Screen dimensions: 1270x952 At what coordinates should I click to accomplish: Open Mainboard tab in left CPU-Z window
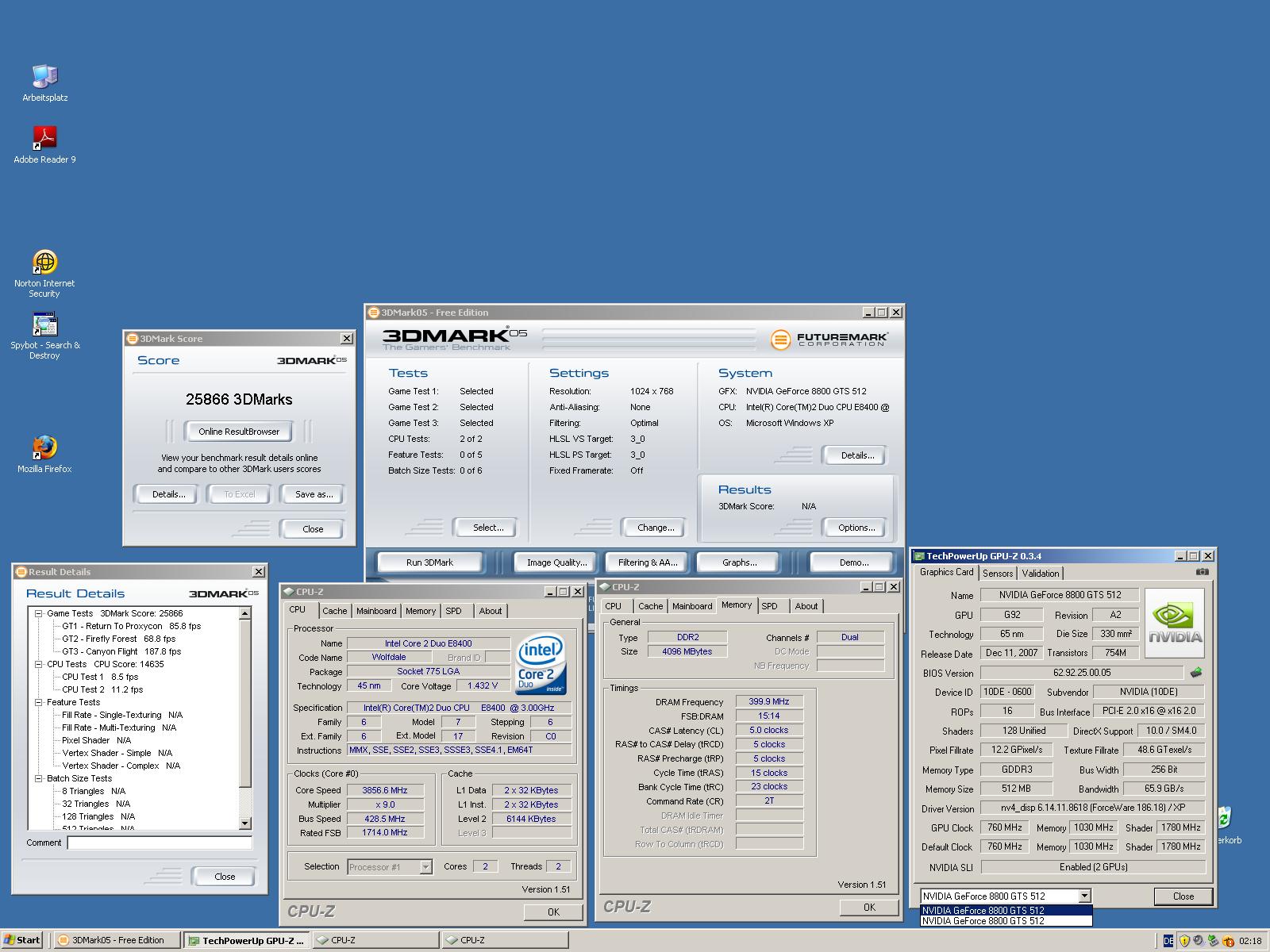point(376,611)
